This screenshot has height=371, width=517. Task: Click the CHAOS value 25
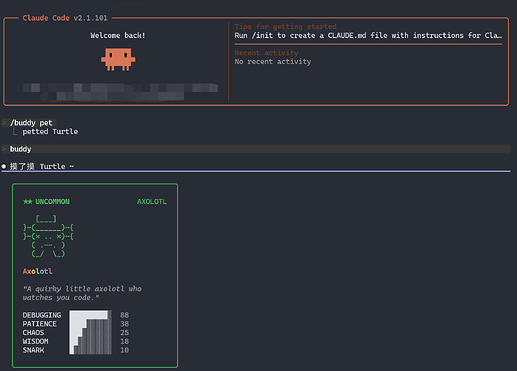coord(124,333)
